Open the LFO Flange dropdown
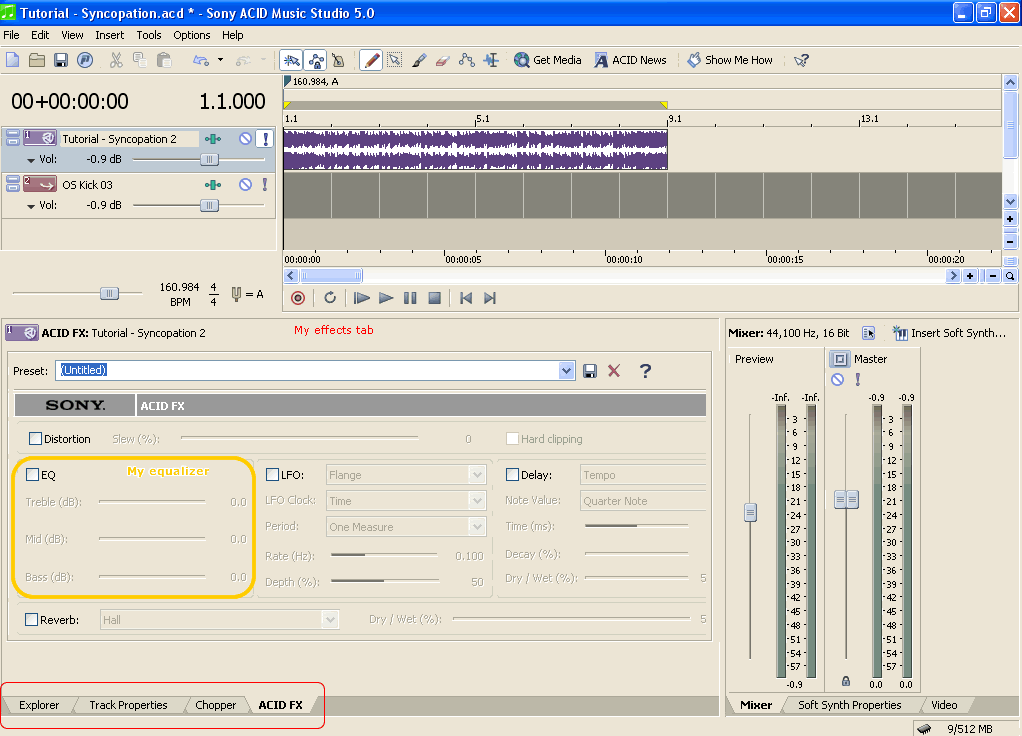The image size is (1022, 736). [478, 475]
